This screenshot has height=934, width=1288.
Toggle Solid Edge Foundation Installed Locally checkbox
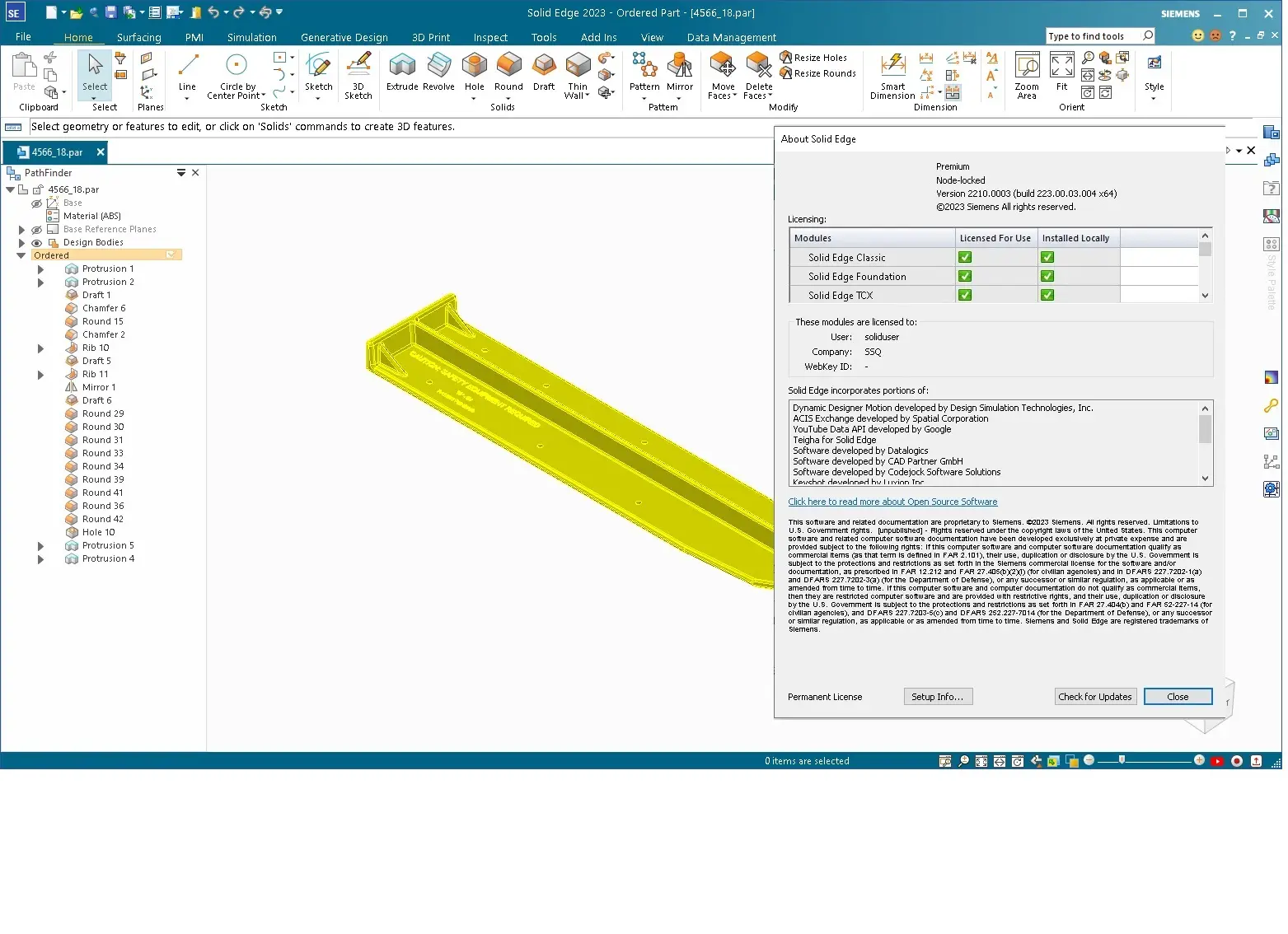click(x=1047, y=277)
